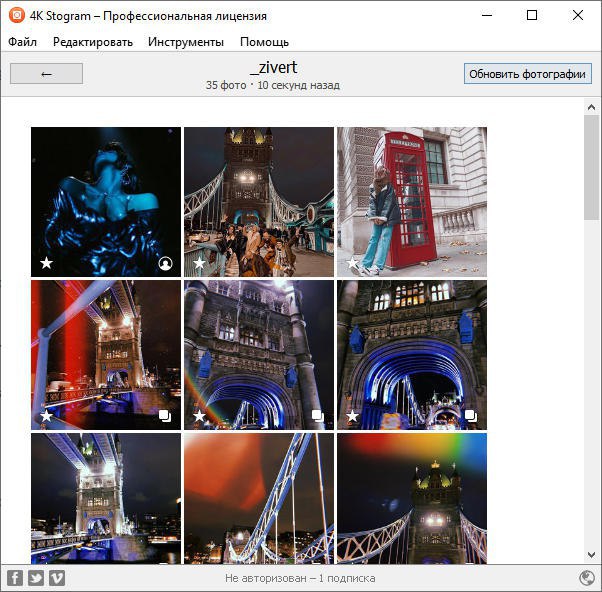The height and width of the screenshot is (592, 602).
Task: Click the Facebook icon in status bar
Action: coord(15,578)
